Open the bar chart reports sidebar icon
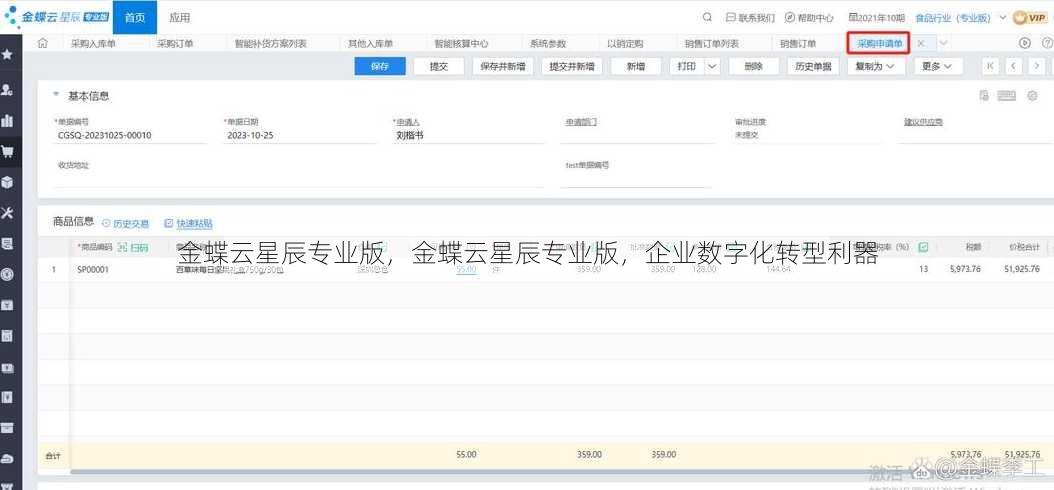 click(x=7, y=121)
